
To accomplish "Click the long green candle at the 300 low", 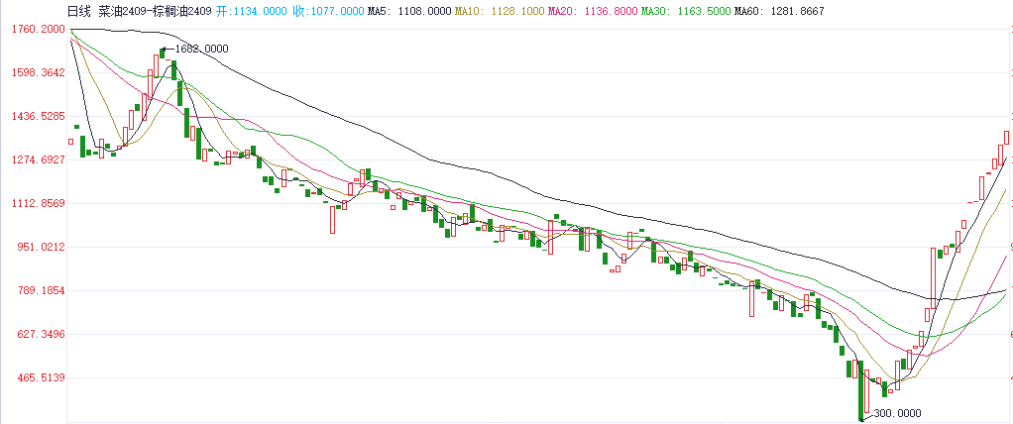I will tap(861, 390).
